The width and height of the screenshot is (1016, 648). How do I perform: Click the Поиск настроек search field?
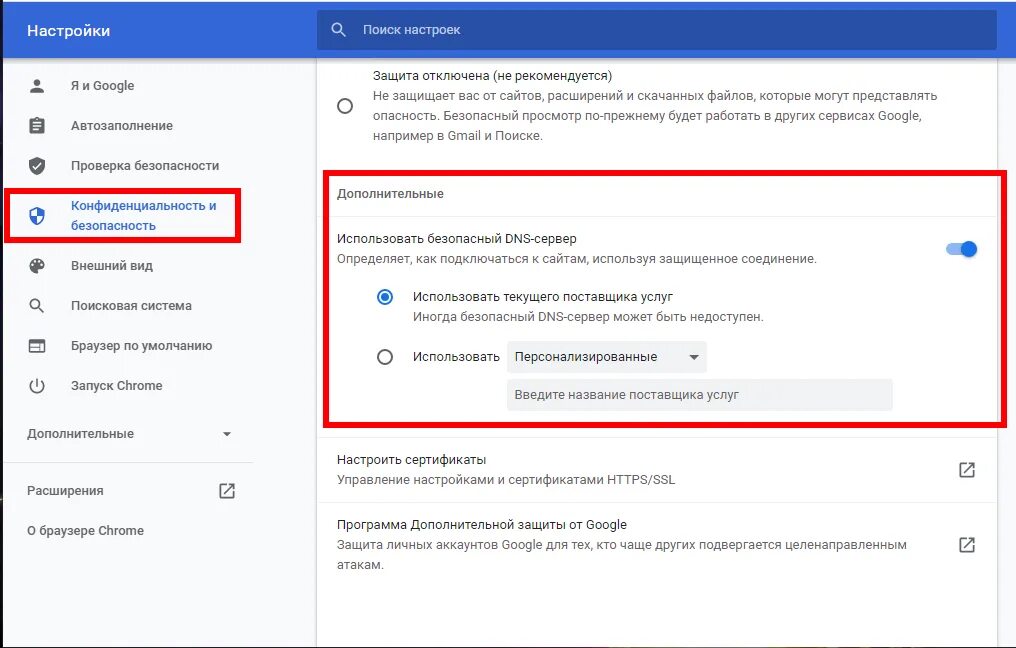pos(656,30)
